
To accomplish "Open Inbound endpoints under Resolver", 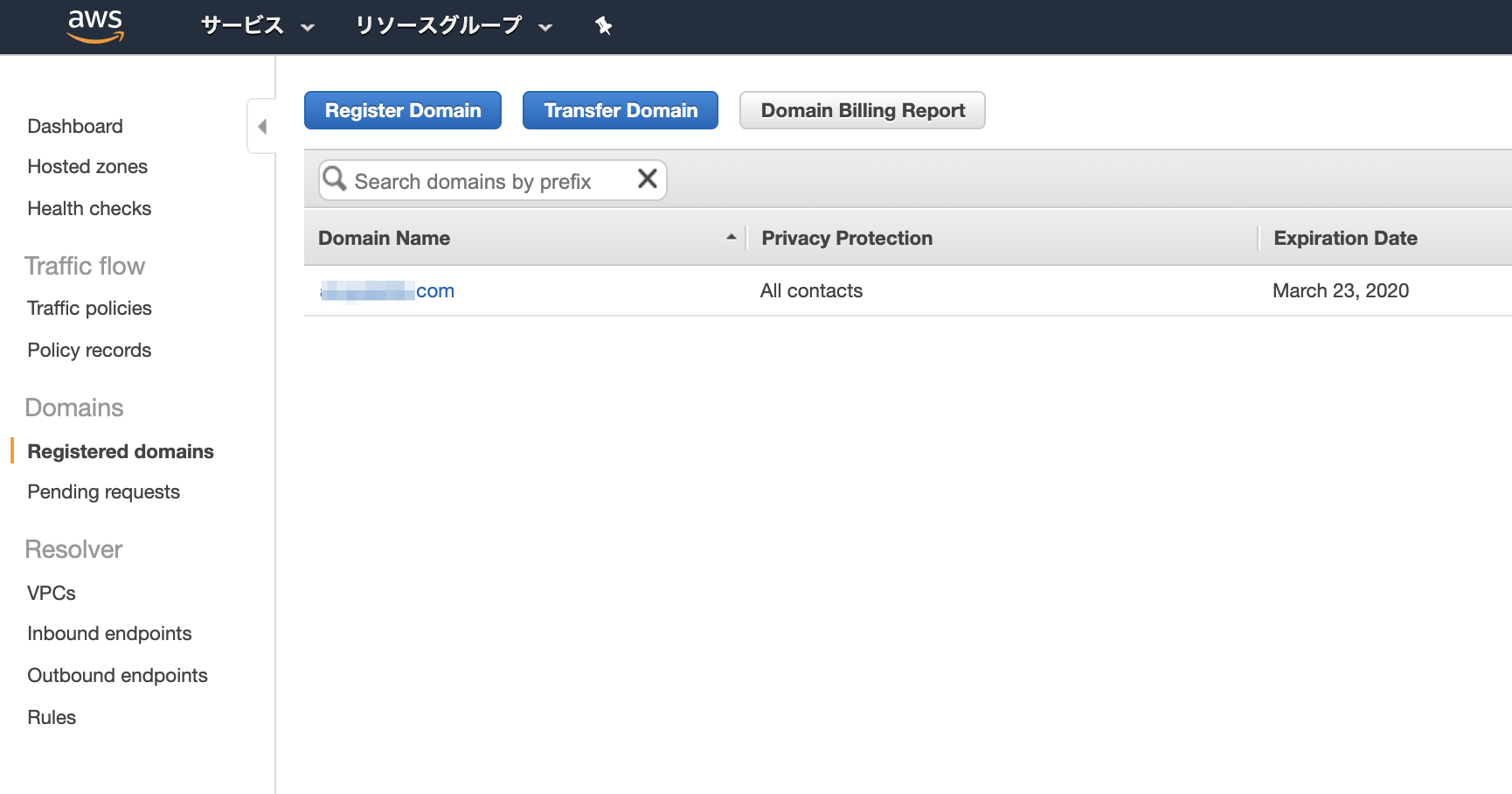I will (x=109, y=633).
